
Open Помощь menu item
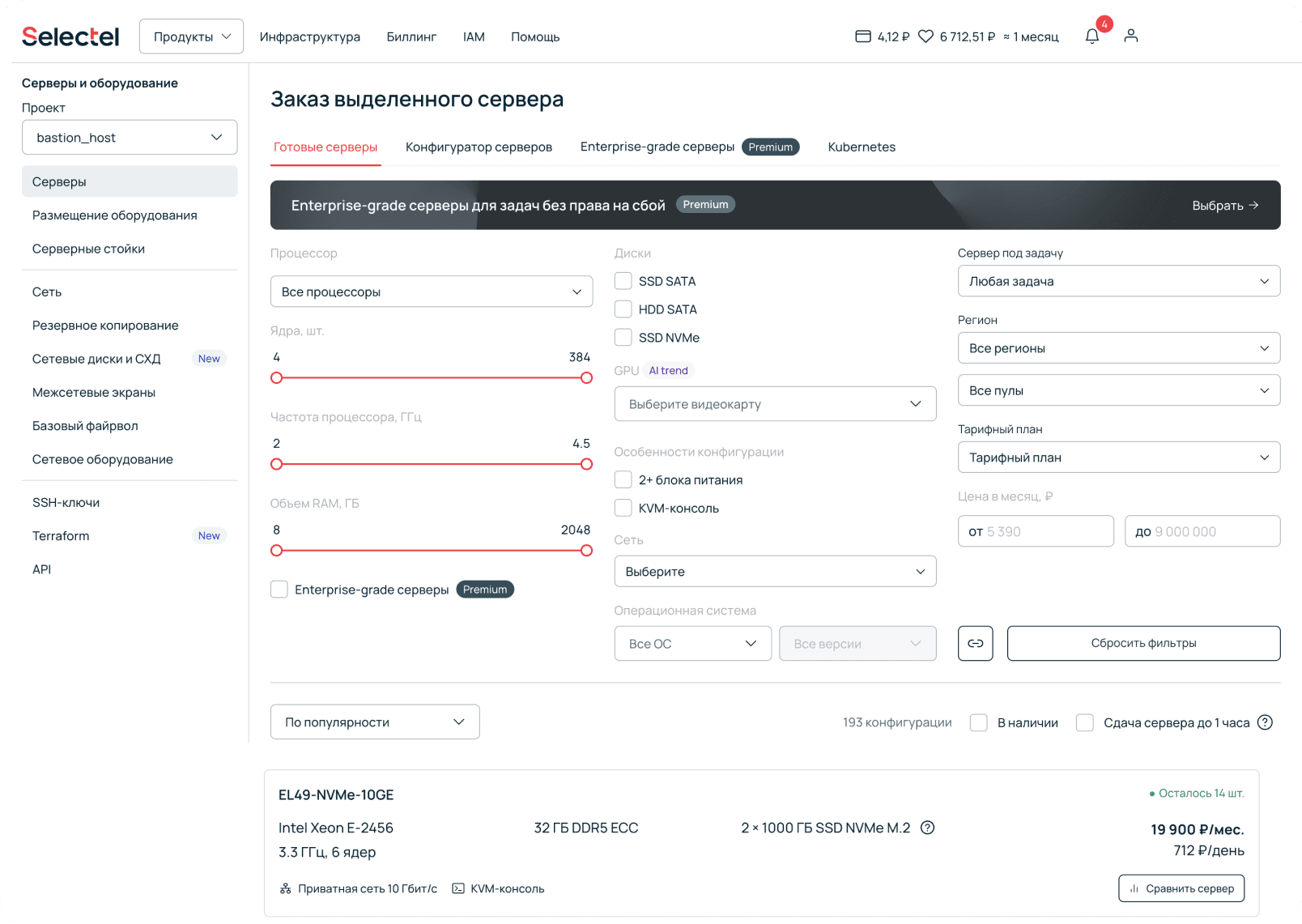[535, 37]
